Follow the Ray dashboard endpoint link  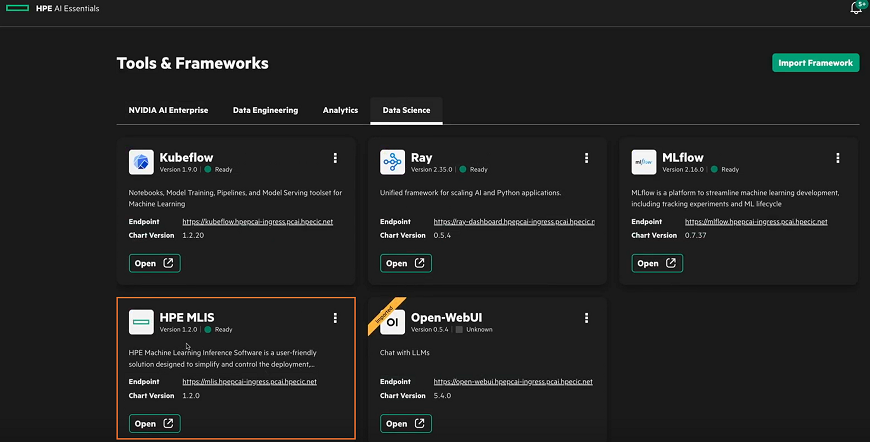pyautogui.click(x=514, y=222)
